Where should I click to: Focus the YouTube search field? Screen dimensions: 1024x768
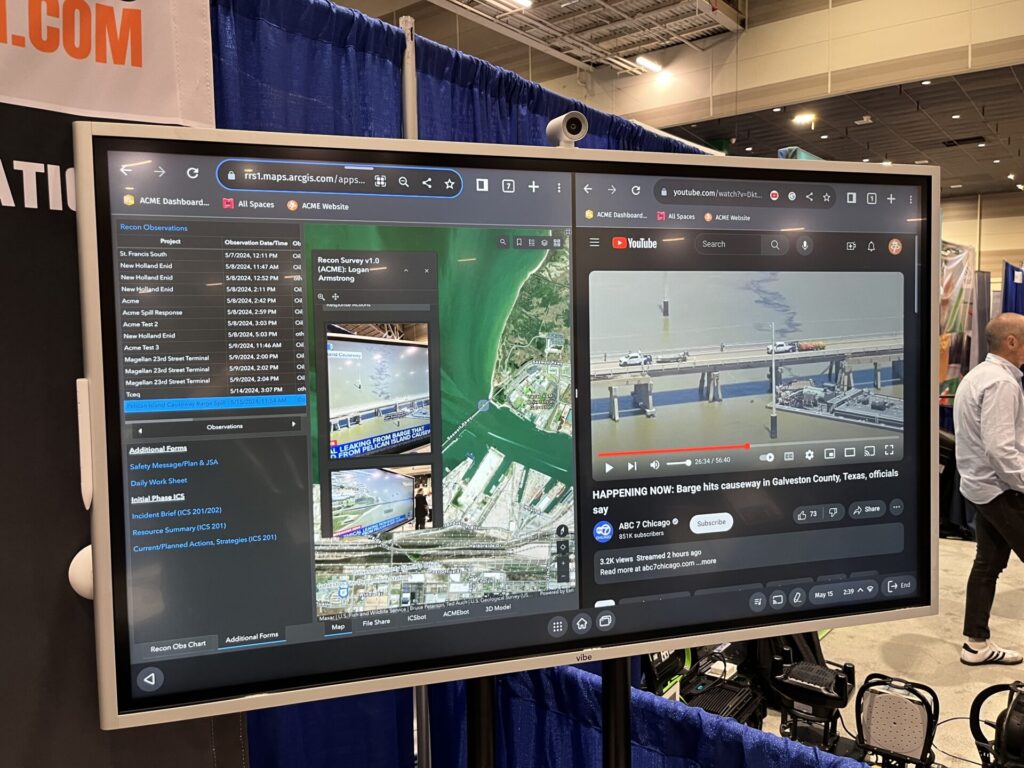(x=728, y=244)
